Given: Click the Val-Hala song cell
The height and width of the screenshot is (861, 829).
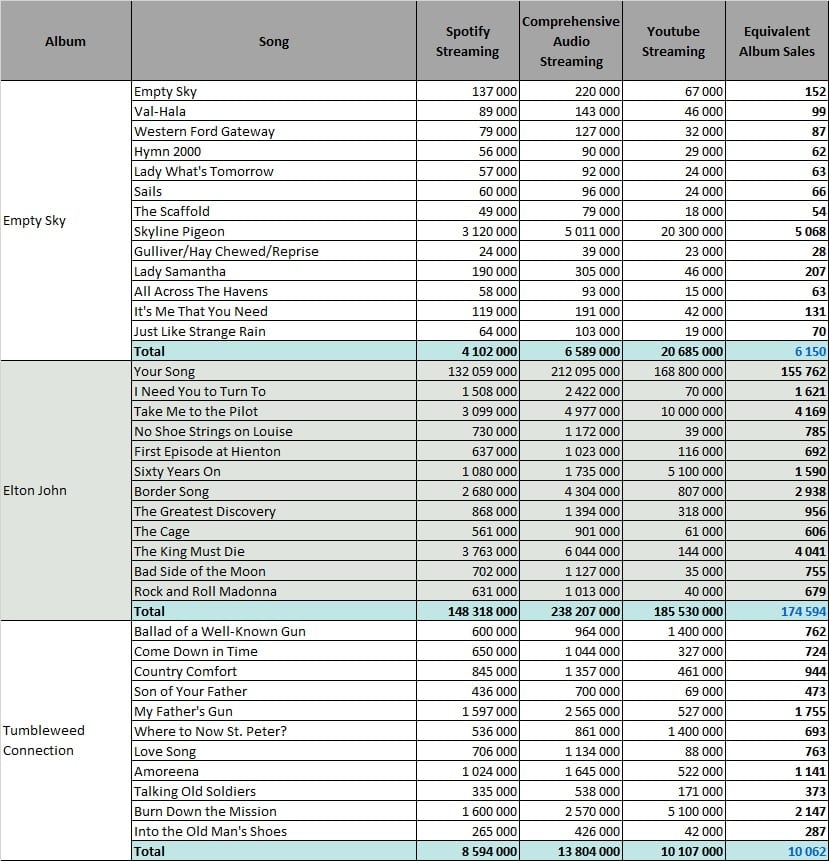Looking at the screenshot, I should [x=273, y=111].
